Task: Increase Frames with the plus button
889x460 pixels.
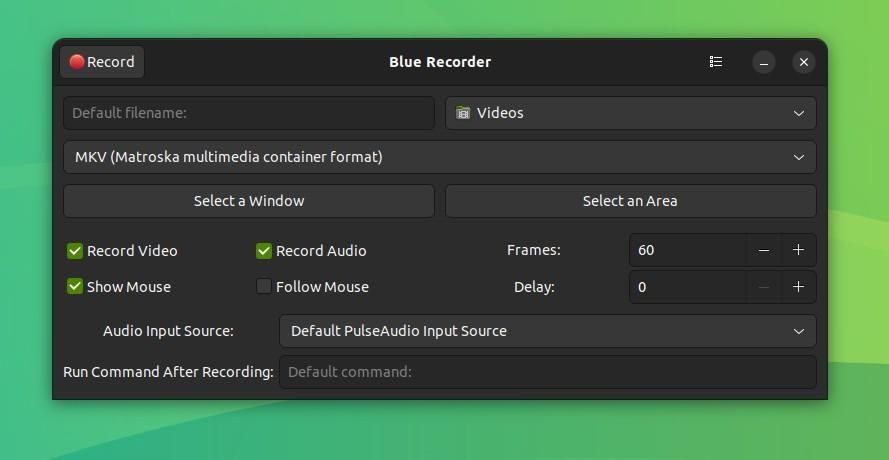Action: [798, 250]
